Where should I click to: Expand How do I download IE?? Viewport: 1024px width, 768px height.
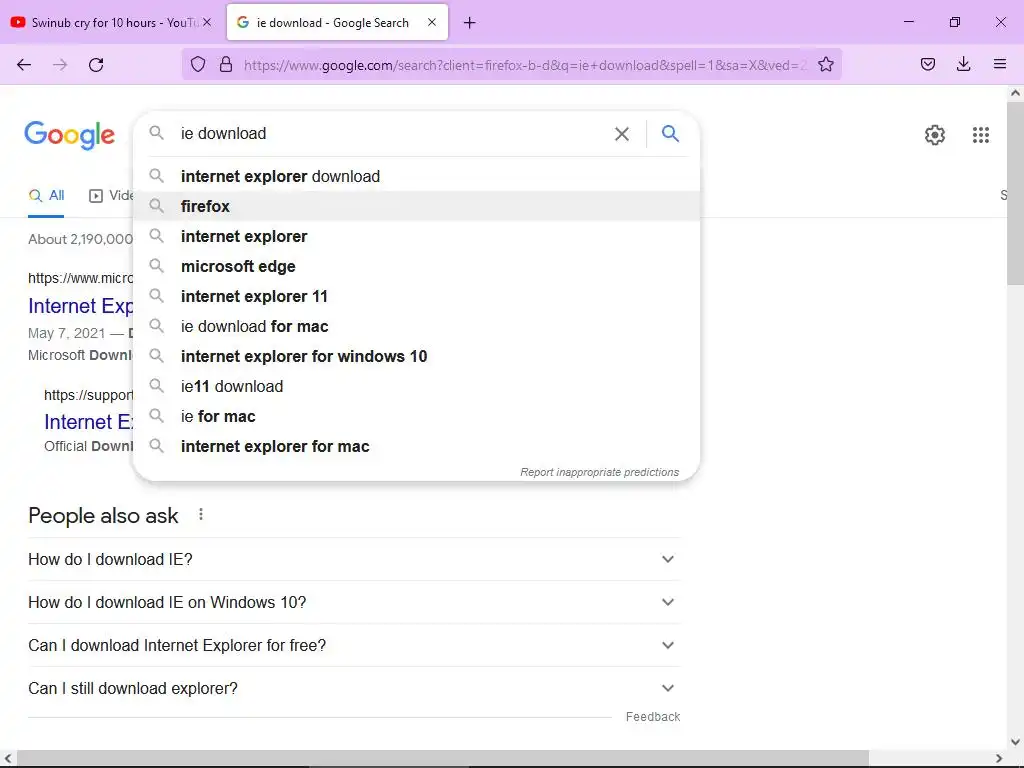tap(353, 560)
